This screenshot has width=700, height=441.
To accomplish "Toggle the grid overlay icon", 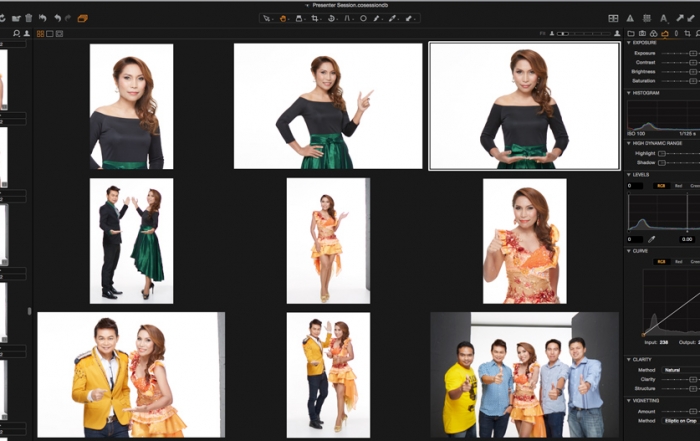I will [646, 18].
